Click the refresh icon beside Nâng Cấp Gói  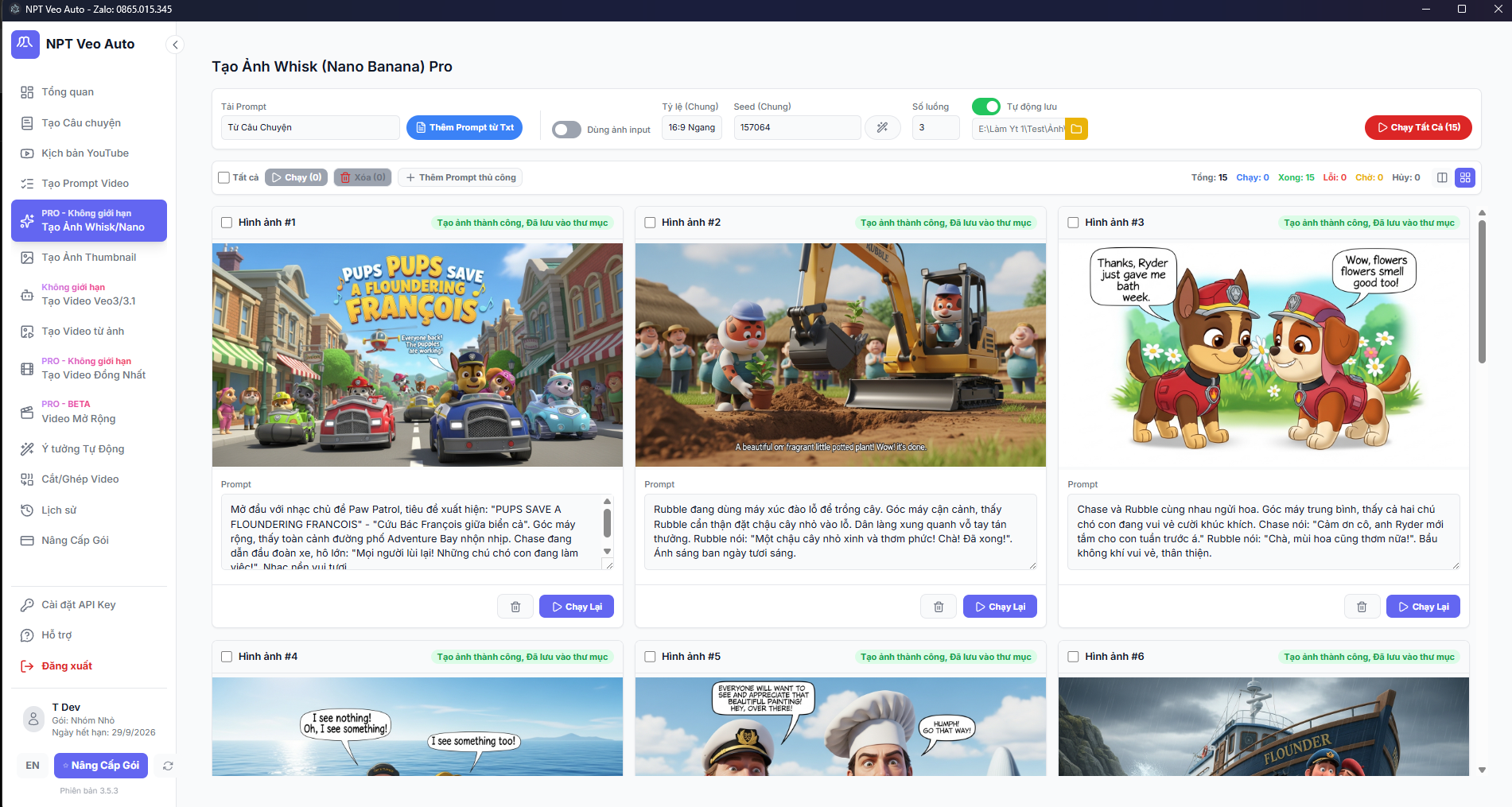[x=168, y=766]
